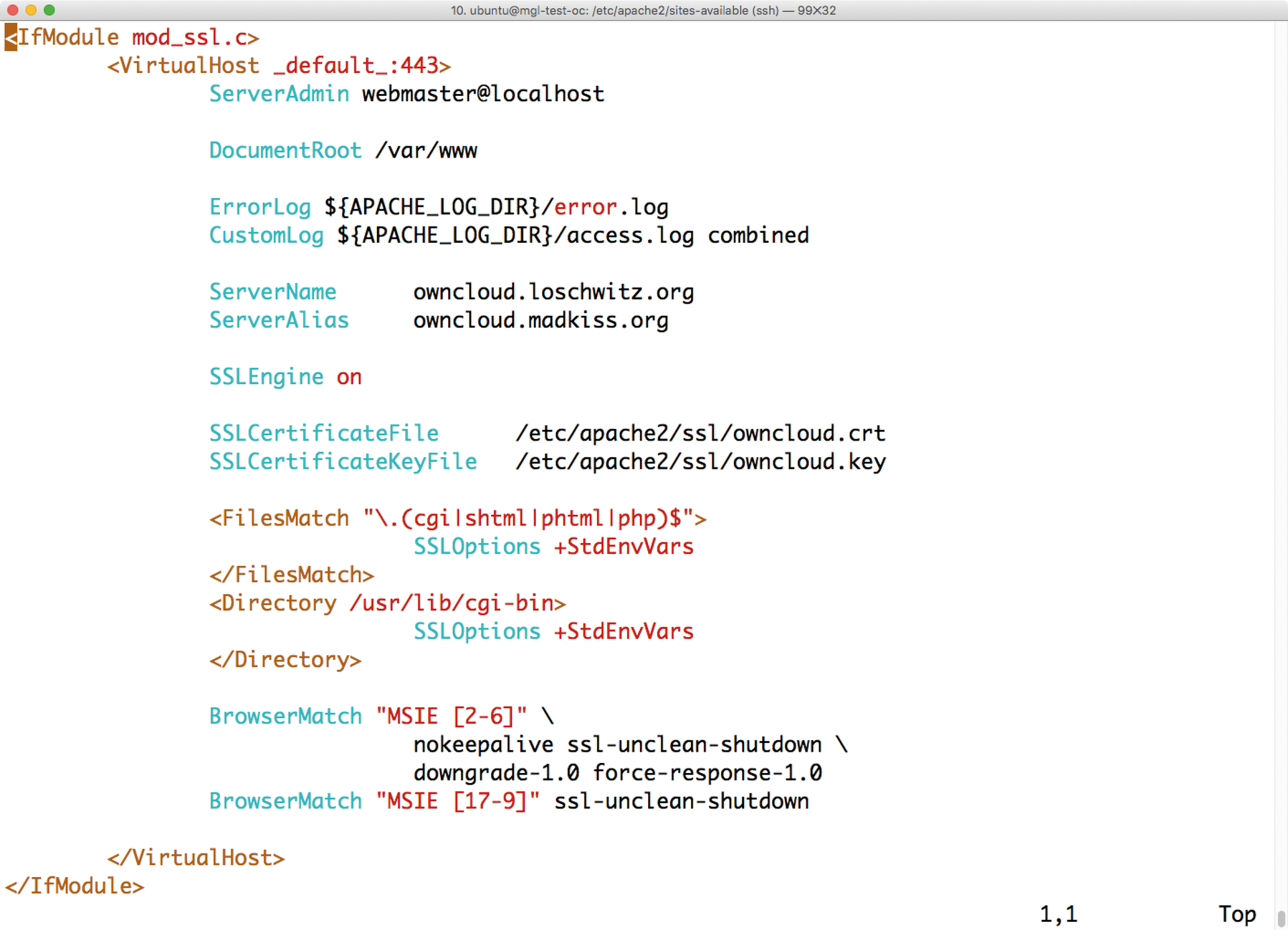This screenshot has width=1288, height=930.
Task: Click the 1,1 cursor position indicator
Action: (1058, 914)
